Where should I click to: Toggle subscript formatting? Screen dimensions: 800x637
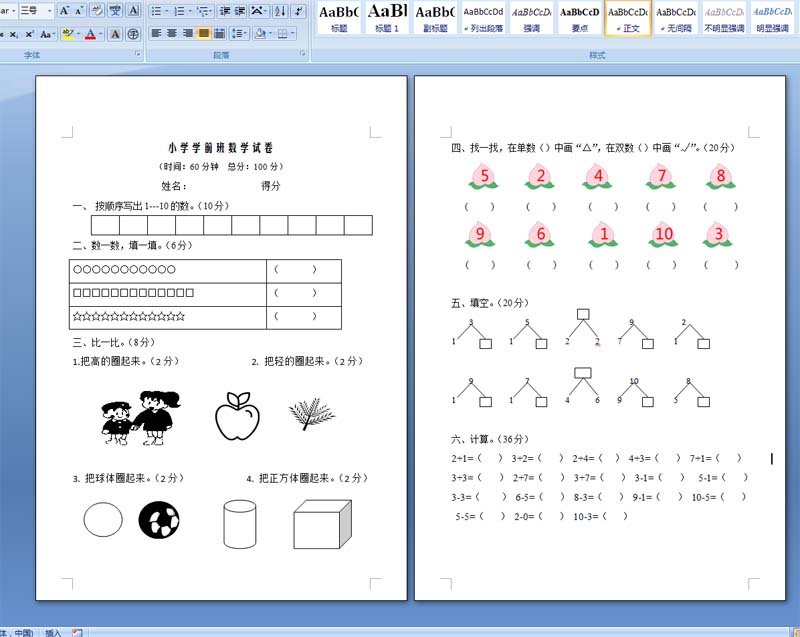point(14,34)
